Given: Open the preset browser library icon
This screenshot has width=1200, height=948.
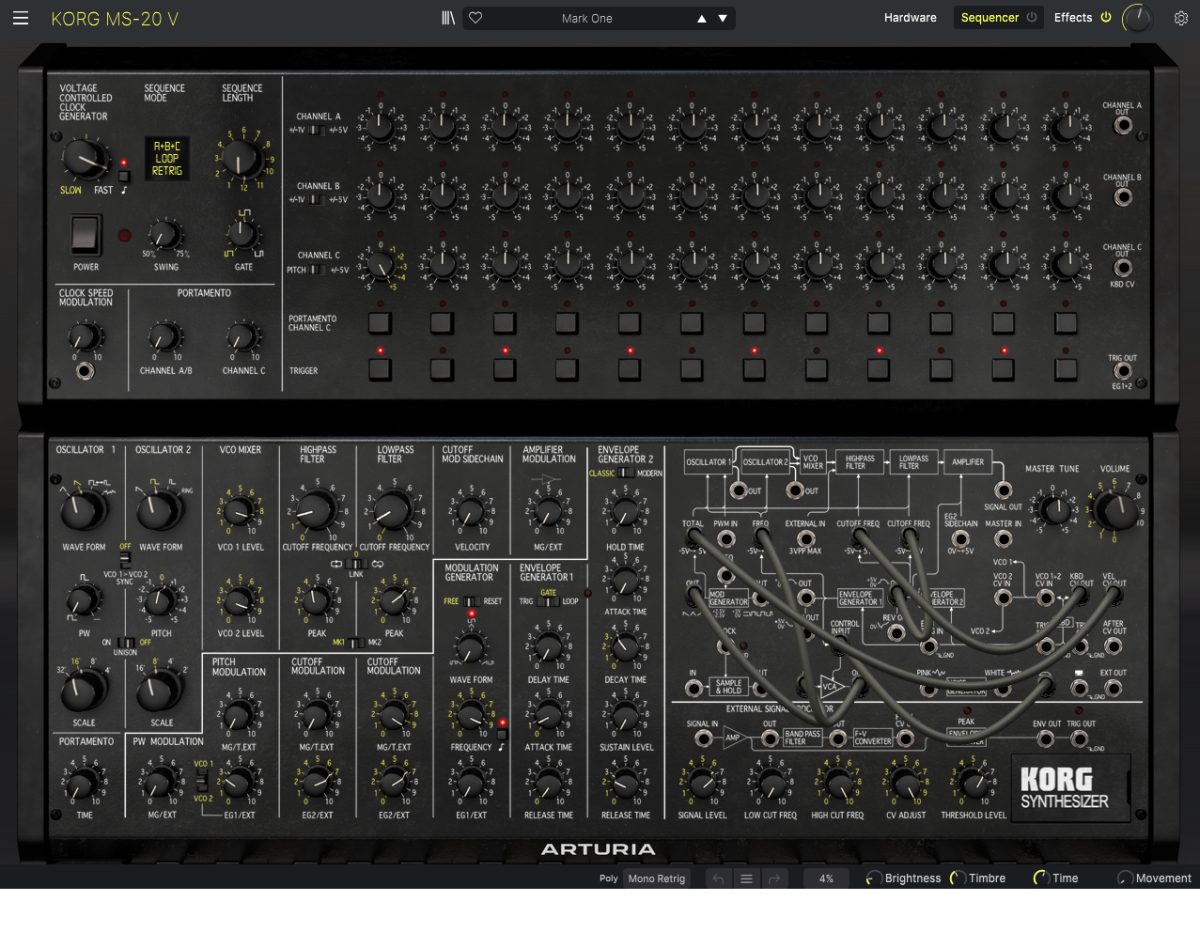Looking at the screenshot, I should point(448,18).
